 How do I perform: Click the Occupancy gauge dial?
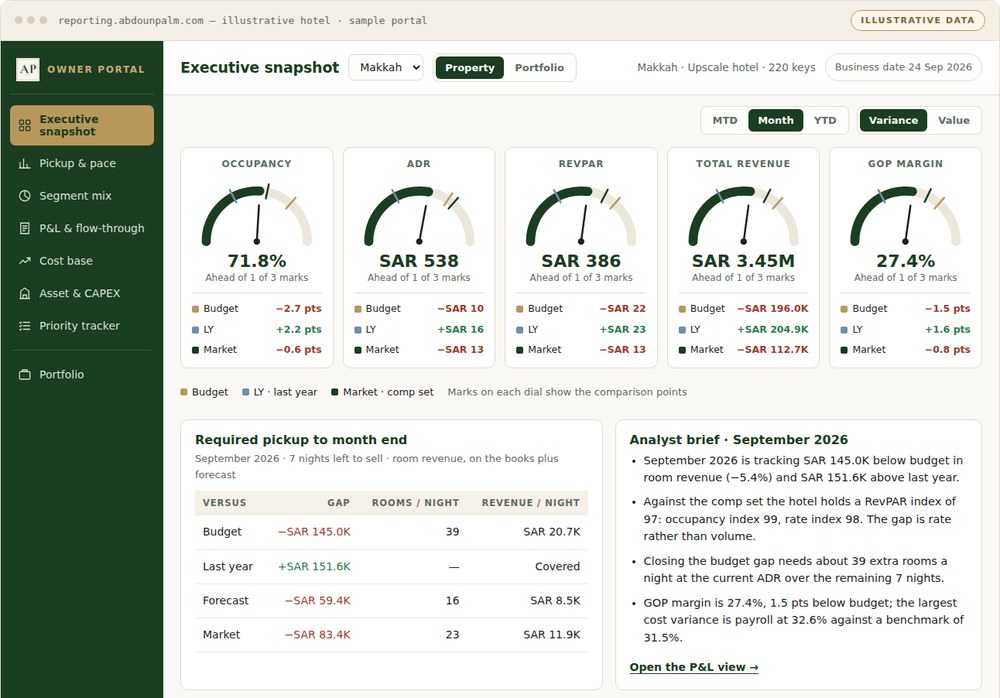tap(256, 215)
